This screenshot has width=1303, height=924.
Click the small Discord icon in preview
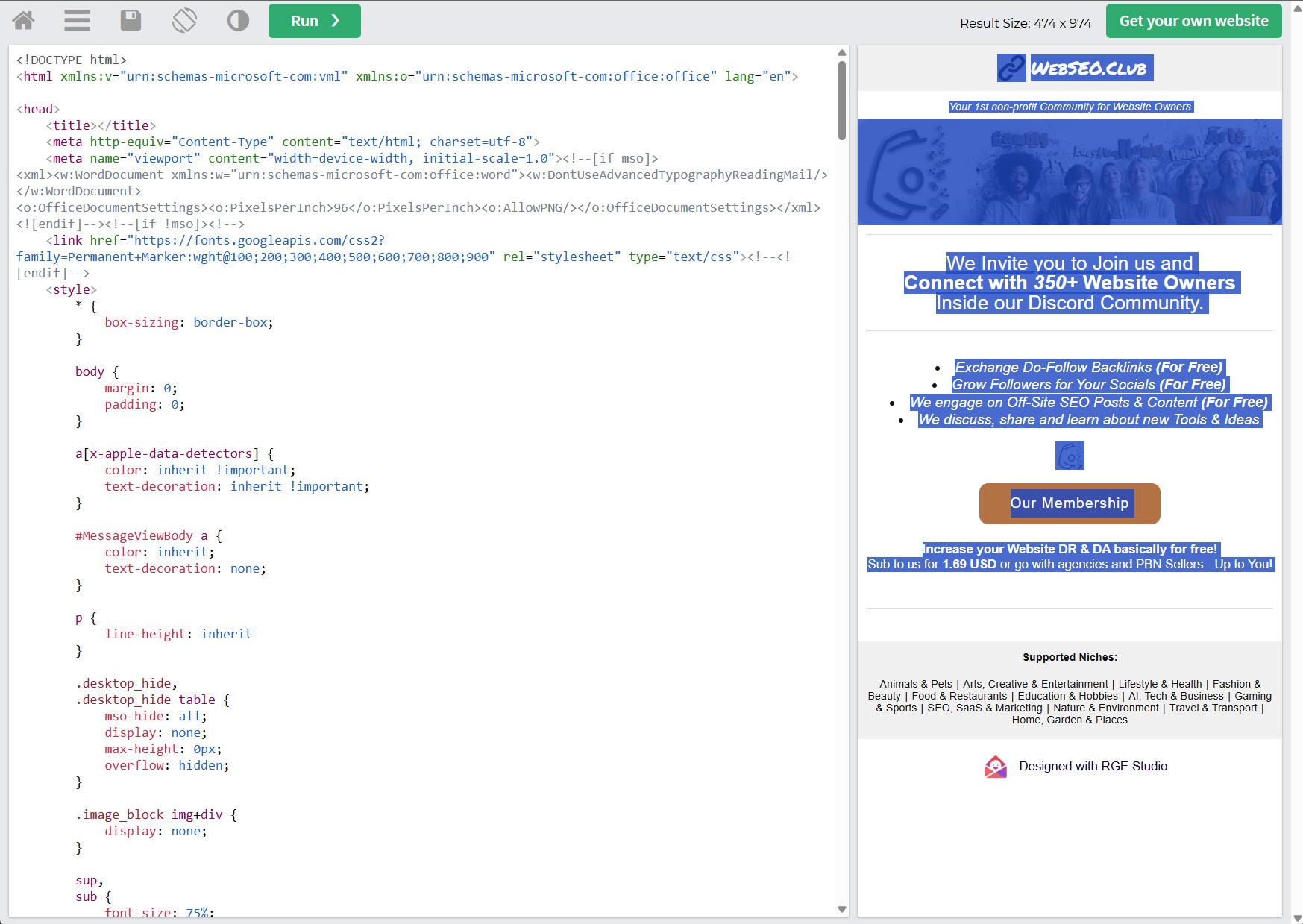pyautogui.click(x=1070, y=456)
